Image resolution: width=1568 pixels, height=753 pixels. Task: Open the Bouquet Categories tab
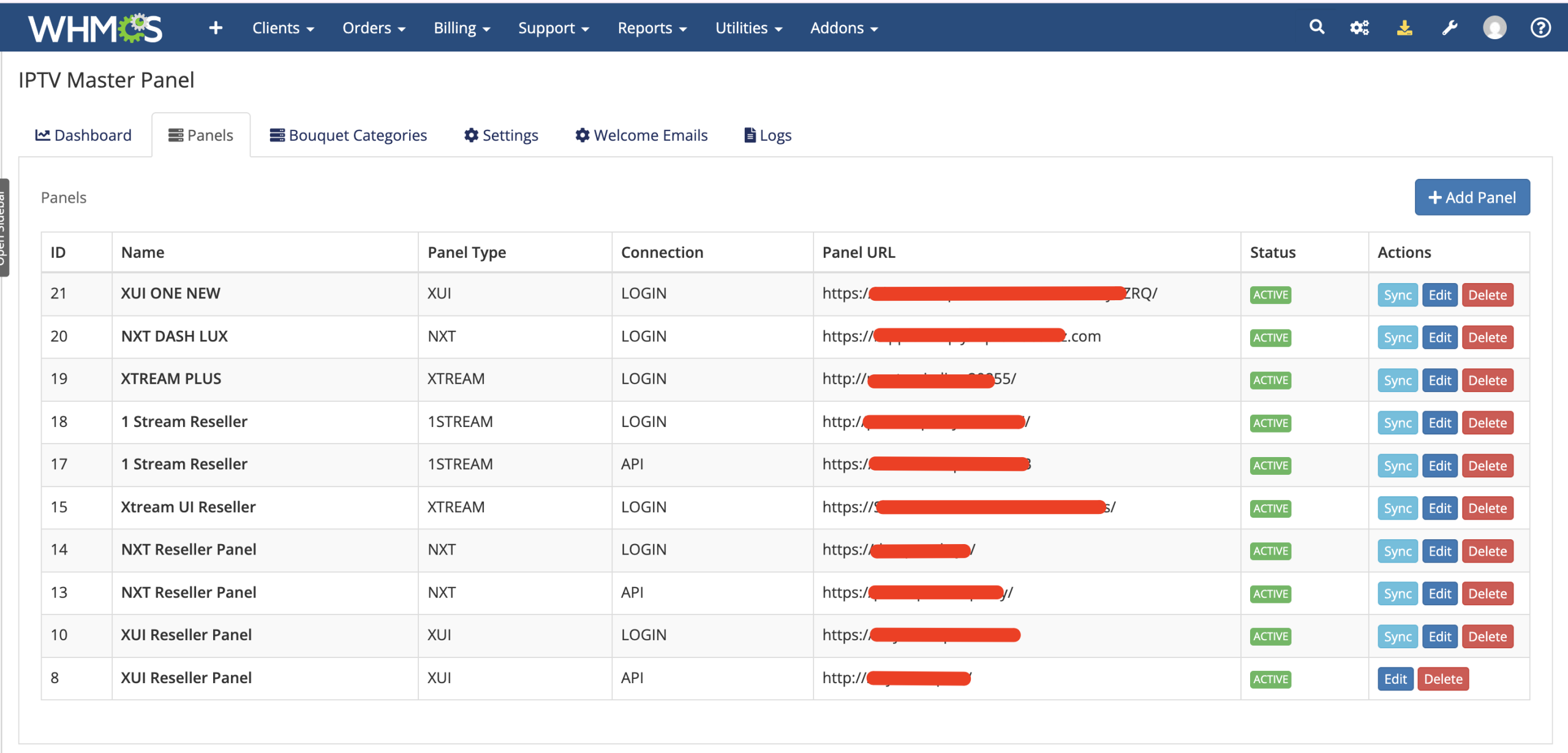[349, 135]
